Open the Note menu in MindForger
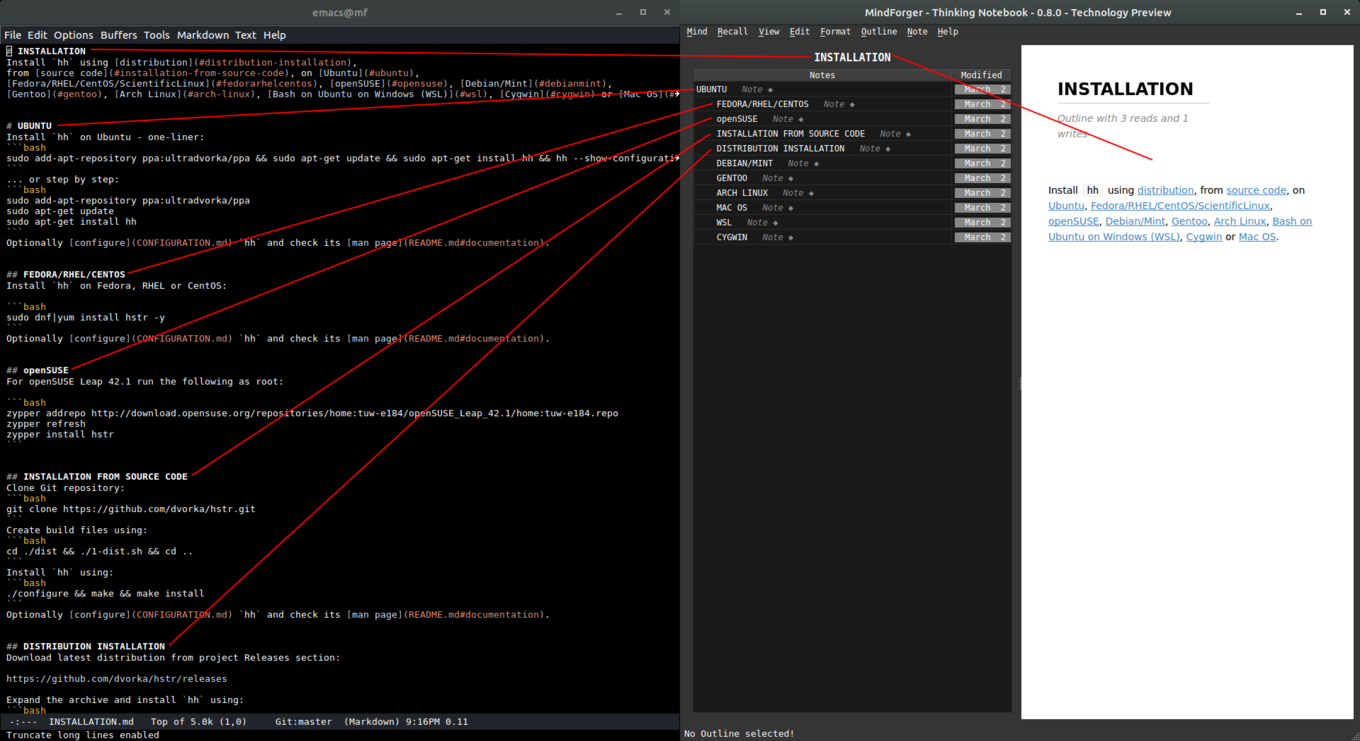Viewport: 1360px width, 741px height. click(x=917, y=32)
